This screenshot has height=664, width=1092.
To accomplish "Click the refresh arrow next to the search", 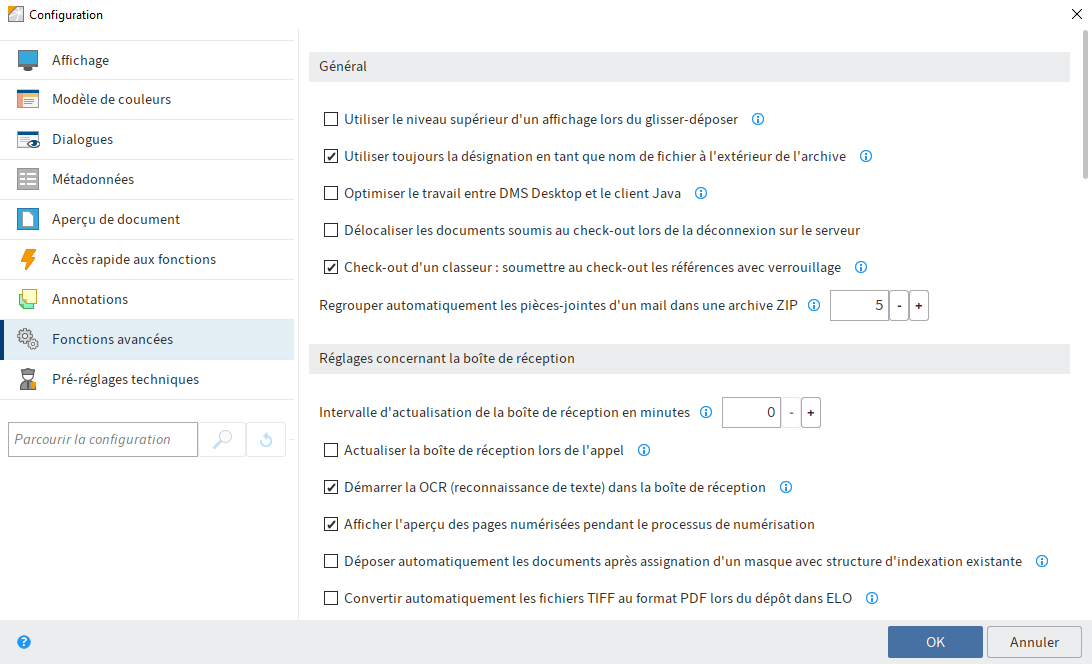I will click(x=264, y=439).
